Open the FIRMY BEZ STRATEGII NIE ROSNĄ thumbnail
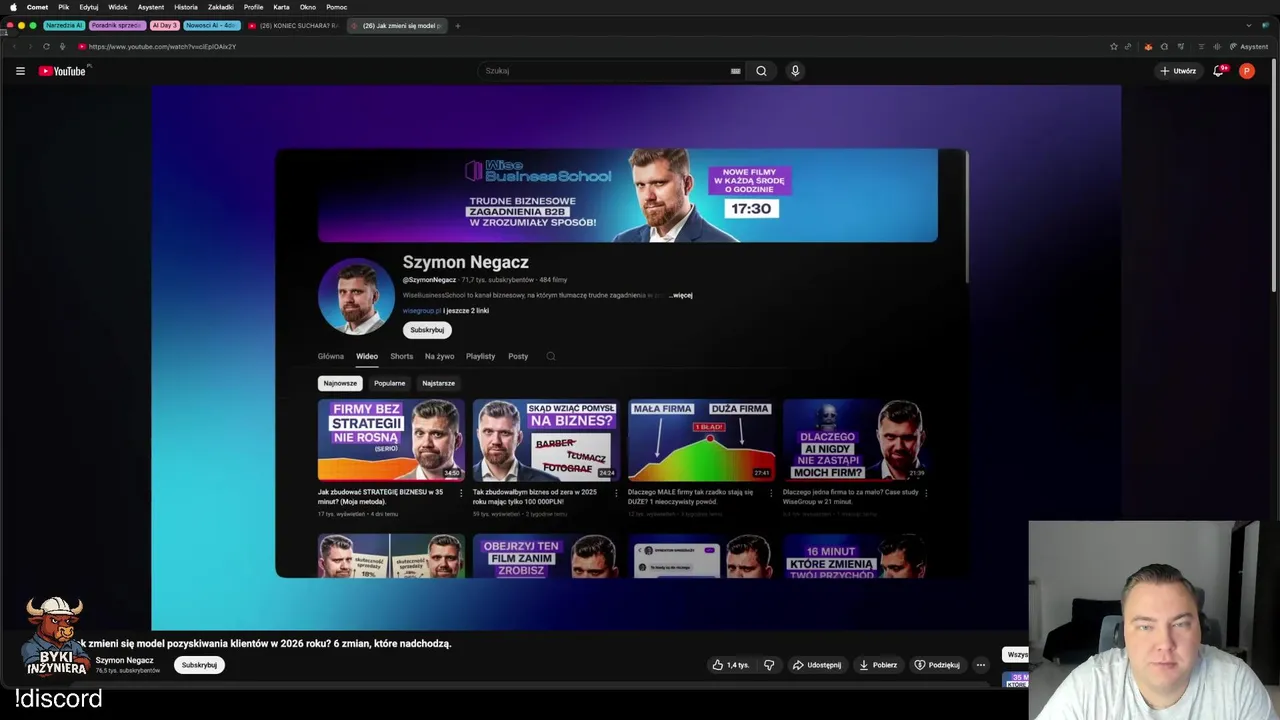This screenshot has height=720, width=1280. coord(391,440)
